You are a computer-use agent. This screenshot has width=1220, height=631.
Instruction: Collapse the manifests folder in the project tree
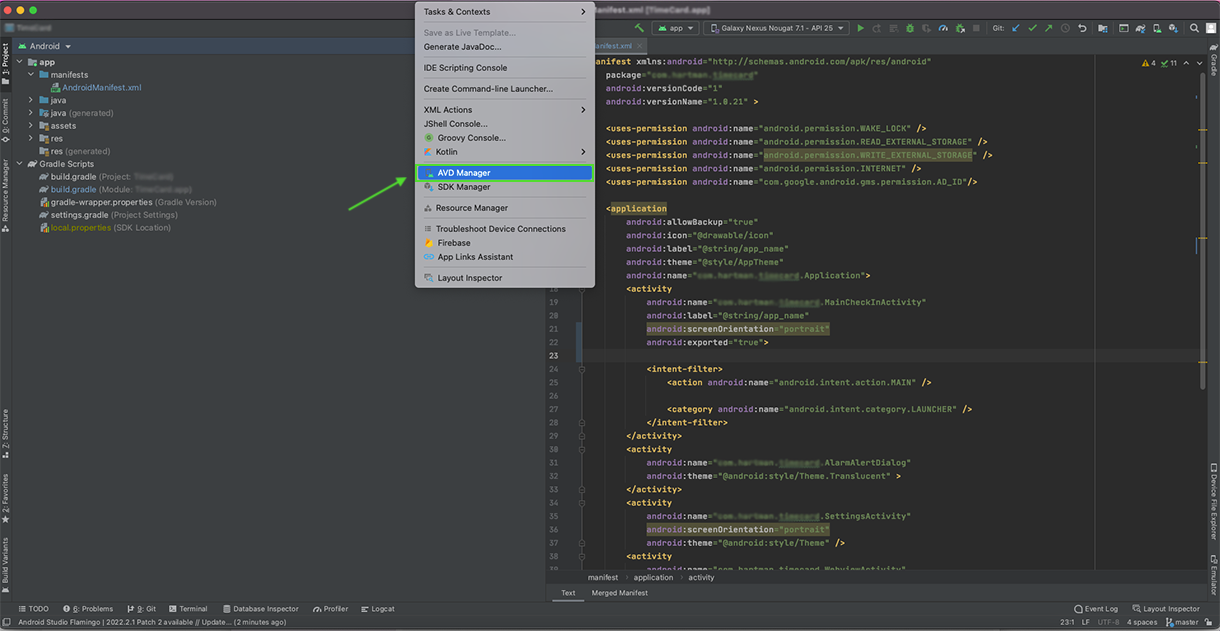click(x=30, y=74)
